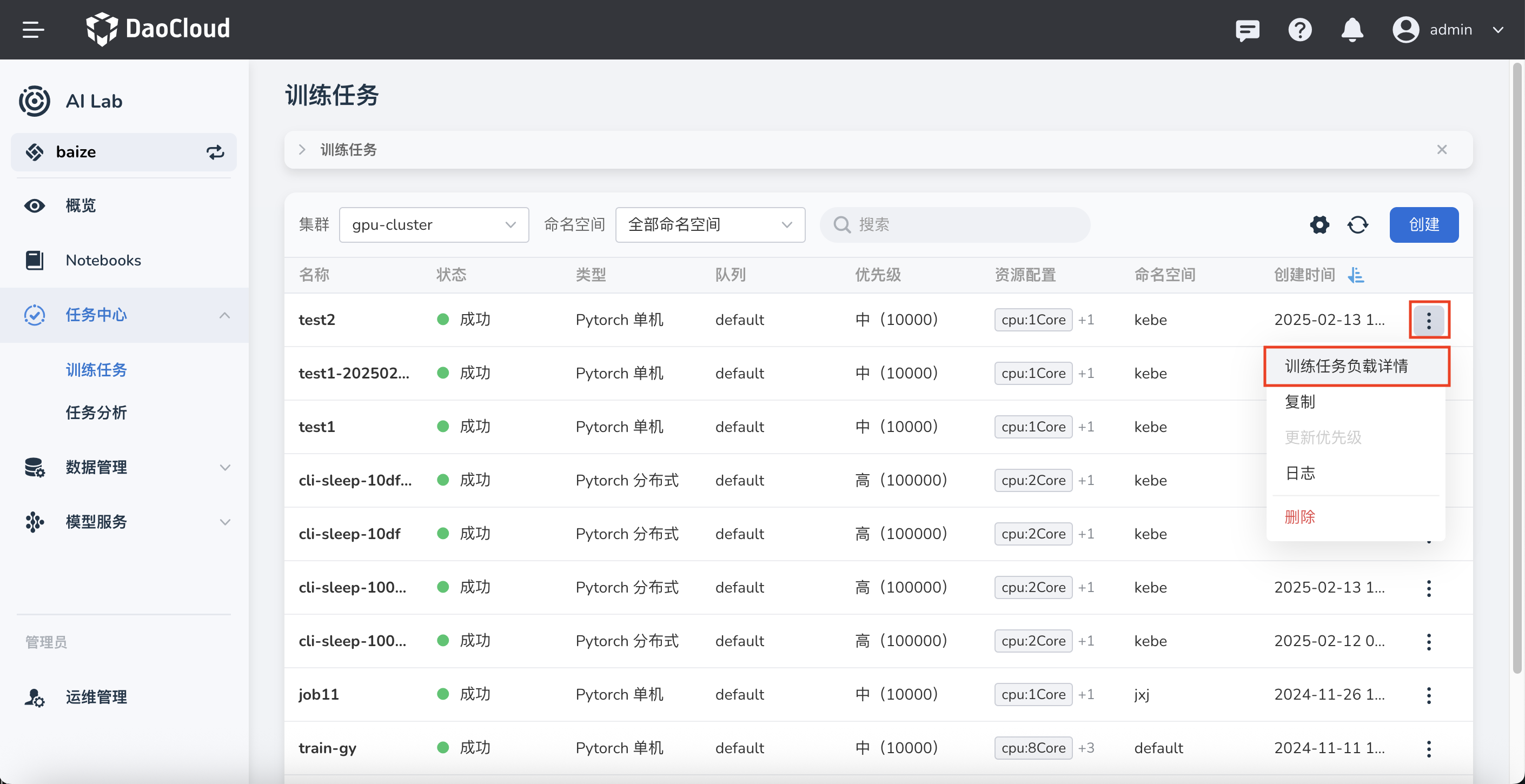Click the blue 创建 button
The width and height of the screenshot is (1525, 784).
pyautogui.click(x=1423, y=225)
